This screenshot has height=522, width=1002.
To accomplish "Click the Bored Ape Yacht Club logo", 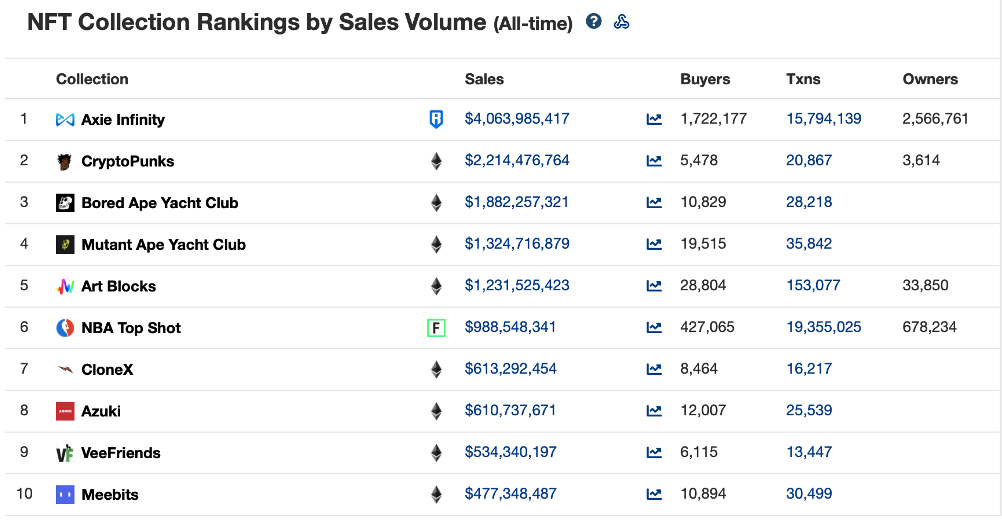I will 65,203.
